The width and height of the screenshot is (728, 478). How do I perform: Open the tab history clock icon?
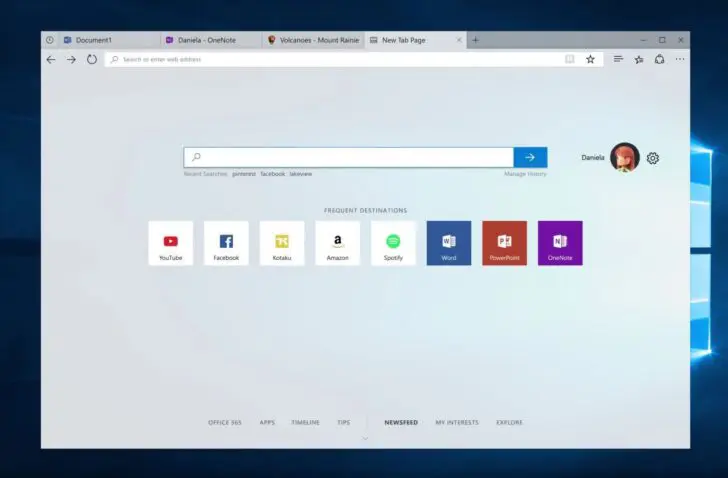[50, 40]
